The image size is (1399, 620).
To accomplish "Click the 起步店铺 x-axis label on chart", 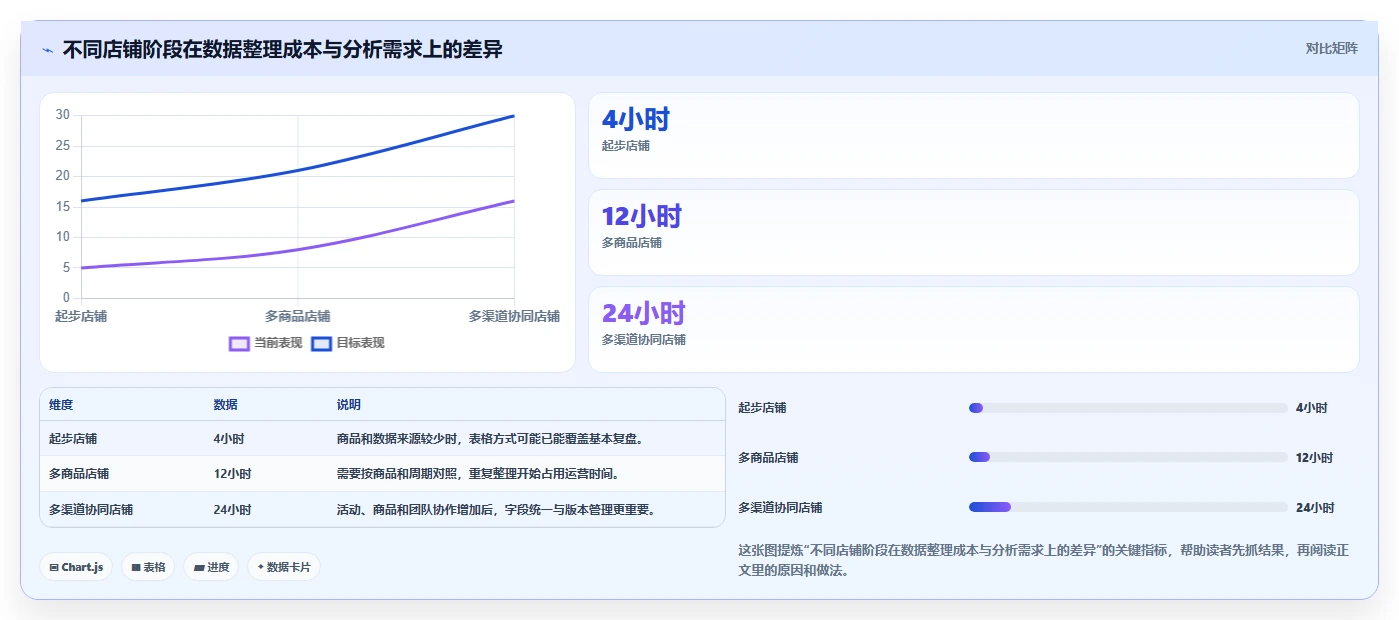I will pos(81,316).
